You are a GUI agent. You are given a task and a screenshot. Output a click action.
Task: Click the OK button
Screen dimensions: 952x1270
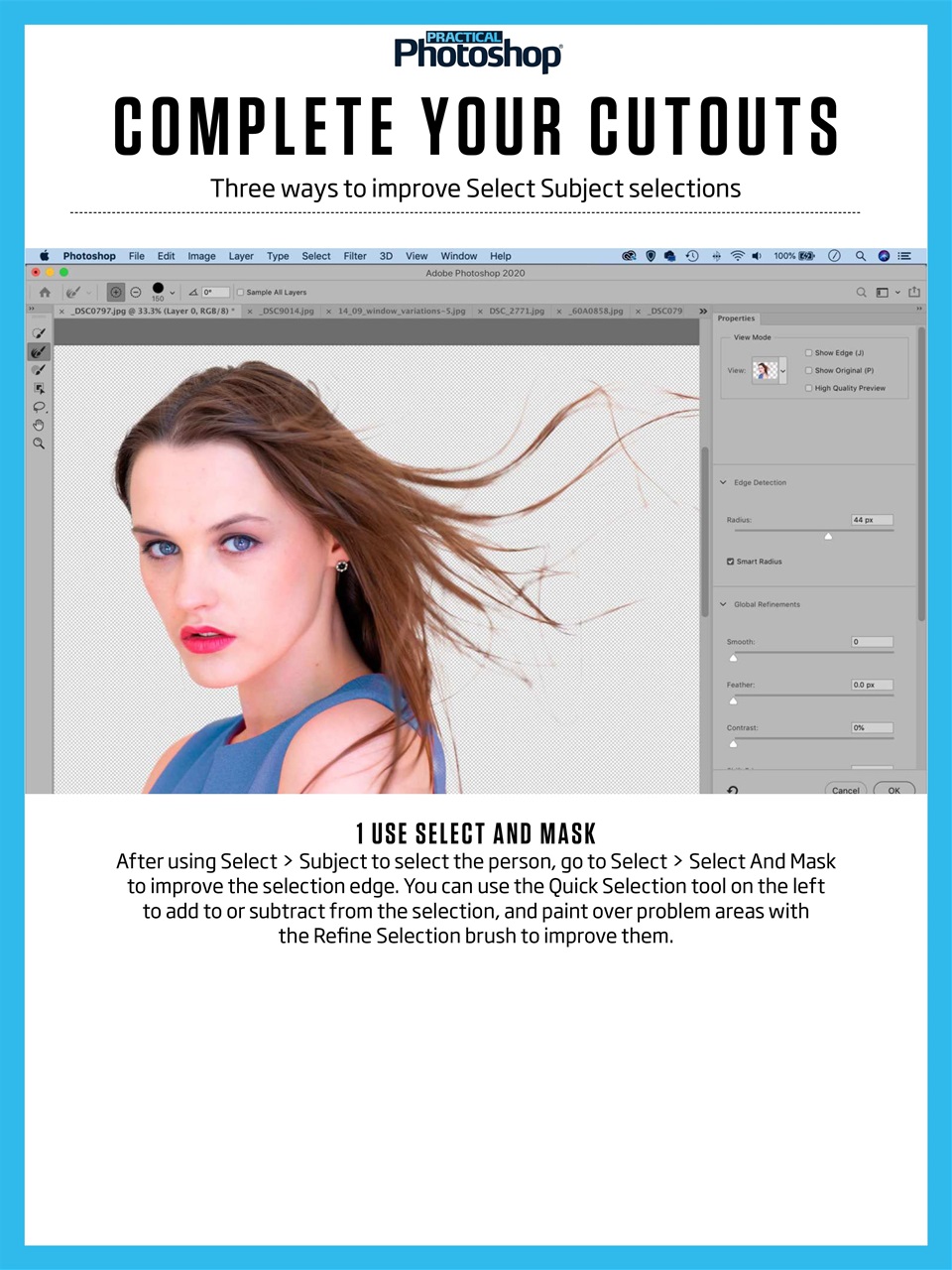click(893, 790)
